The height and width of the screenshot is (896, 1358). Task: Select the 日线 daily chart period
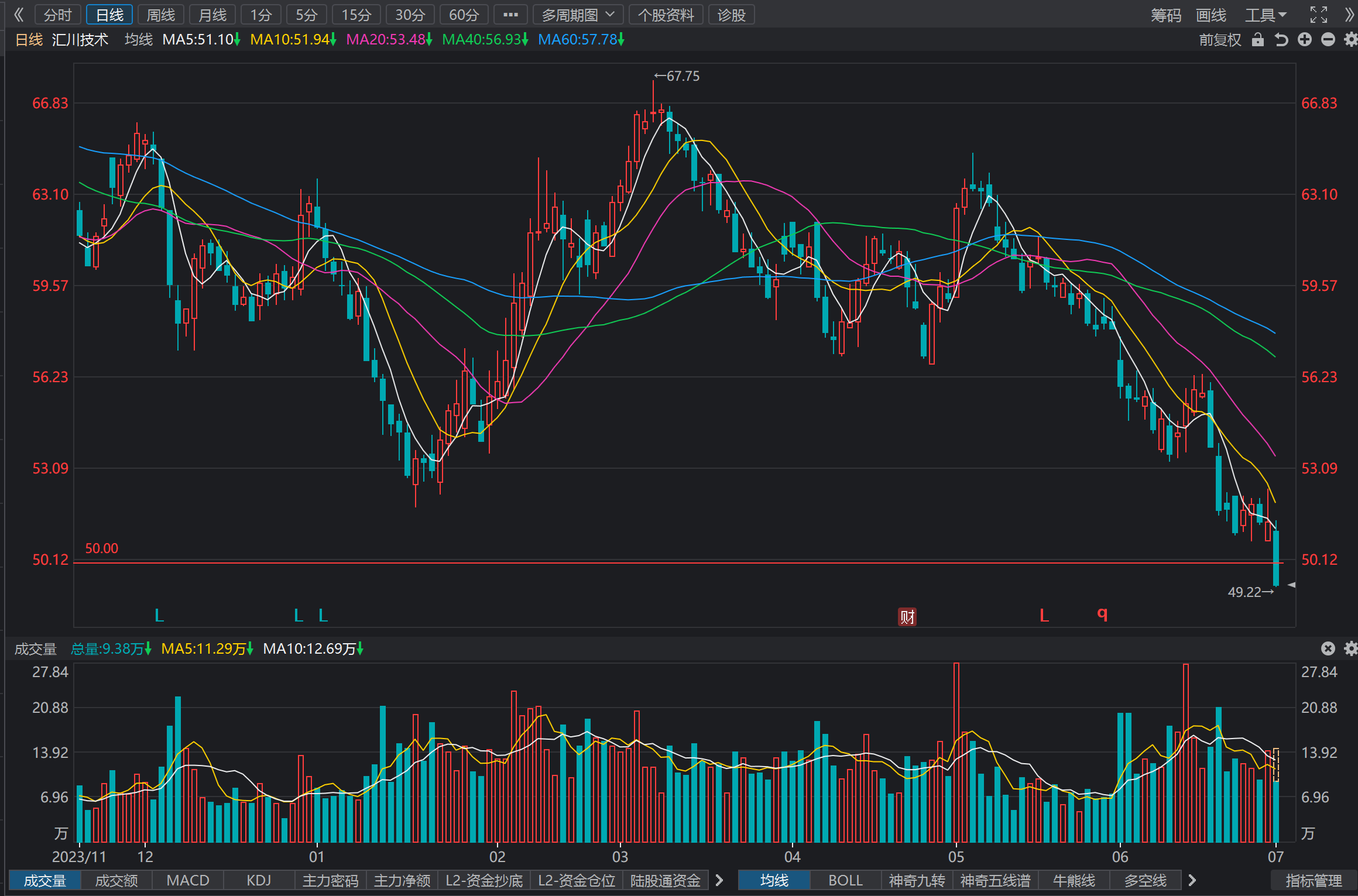pyautogui.click(x=109, y=15)
